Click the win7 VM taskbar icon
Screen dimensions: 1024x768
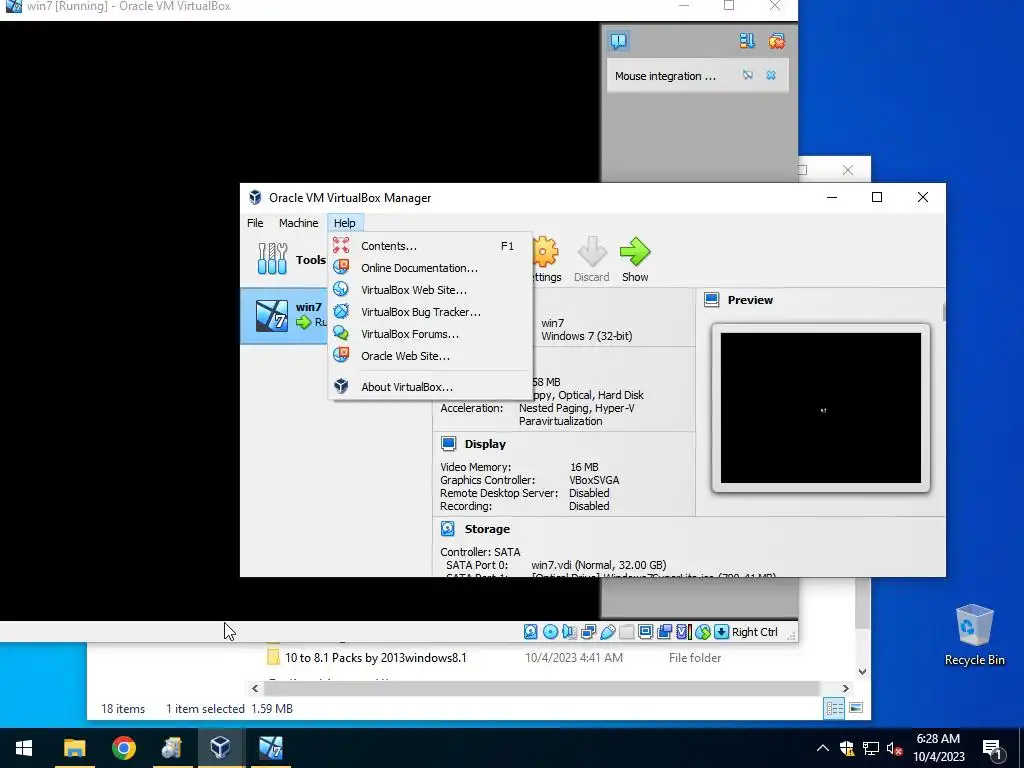coord(270,748)
